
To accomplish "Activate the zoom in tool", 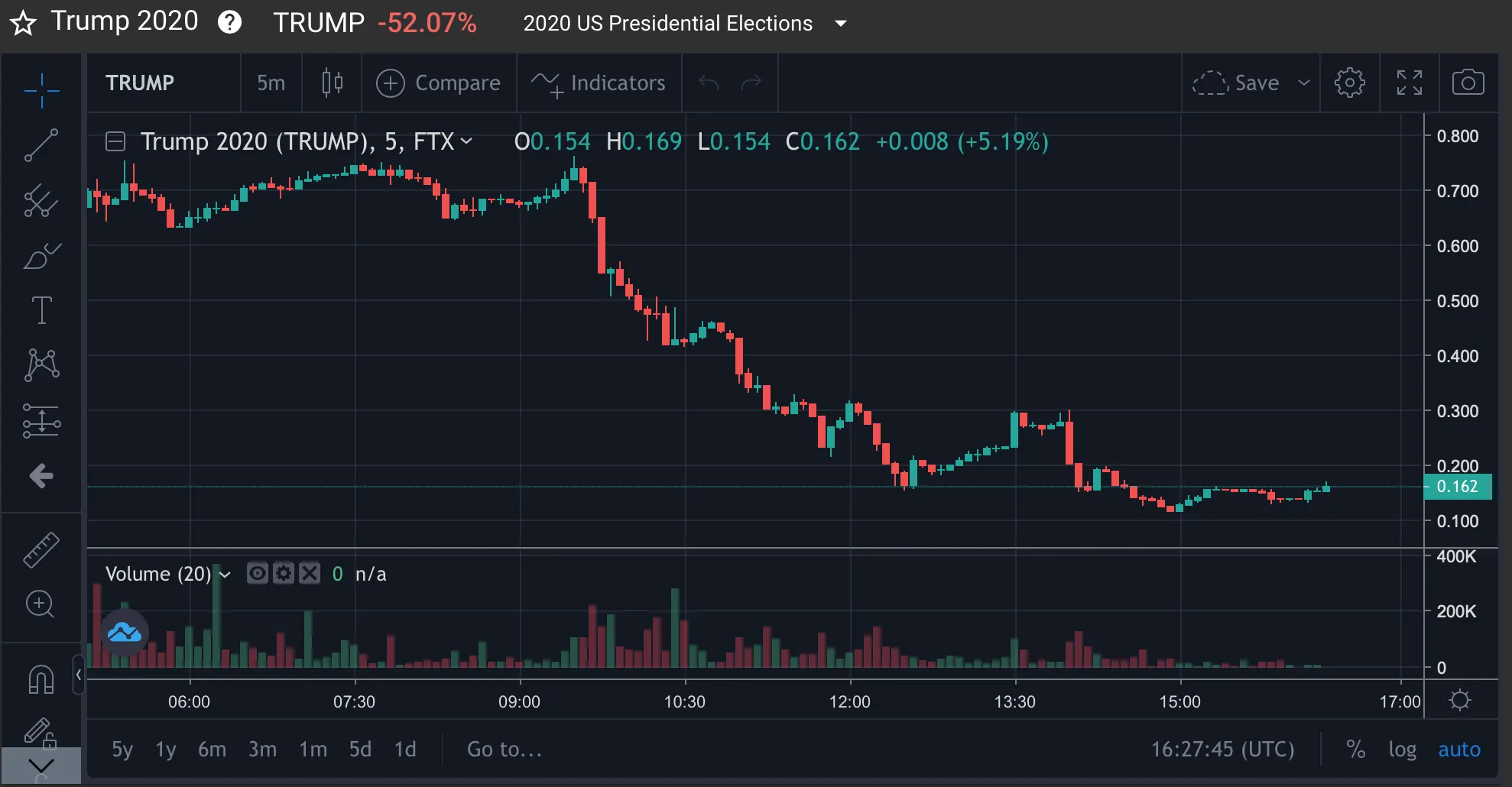I will pyautogui.click(x=40, y=604).
